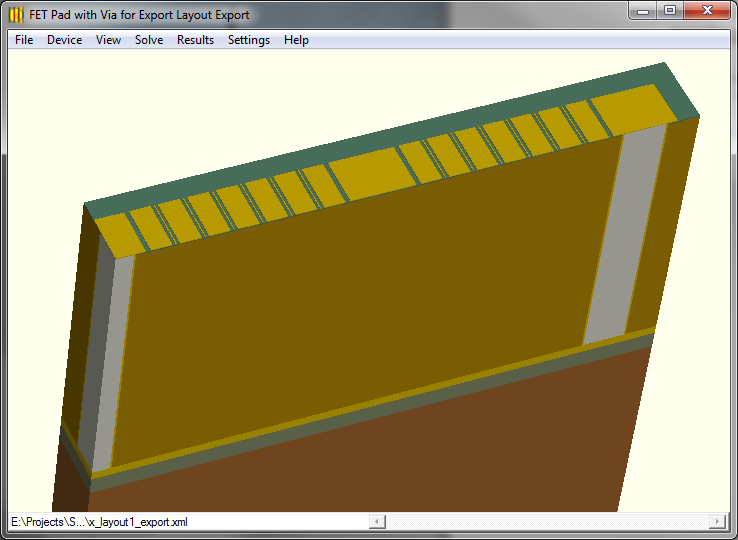The height and width of the screenshot is (540, 738).
Task: Open the Help menu
Action: tap(296, 40)
